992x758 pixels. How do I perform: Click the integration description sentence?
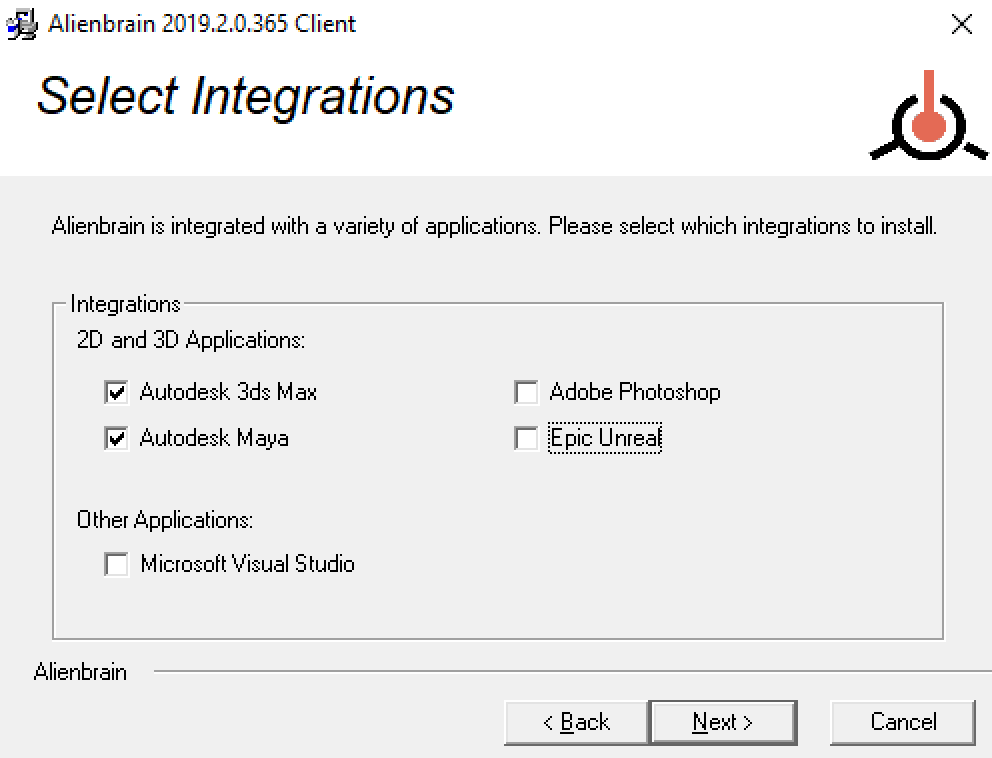point(494,226)
